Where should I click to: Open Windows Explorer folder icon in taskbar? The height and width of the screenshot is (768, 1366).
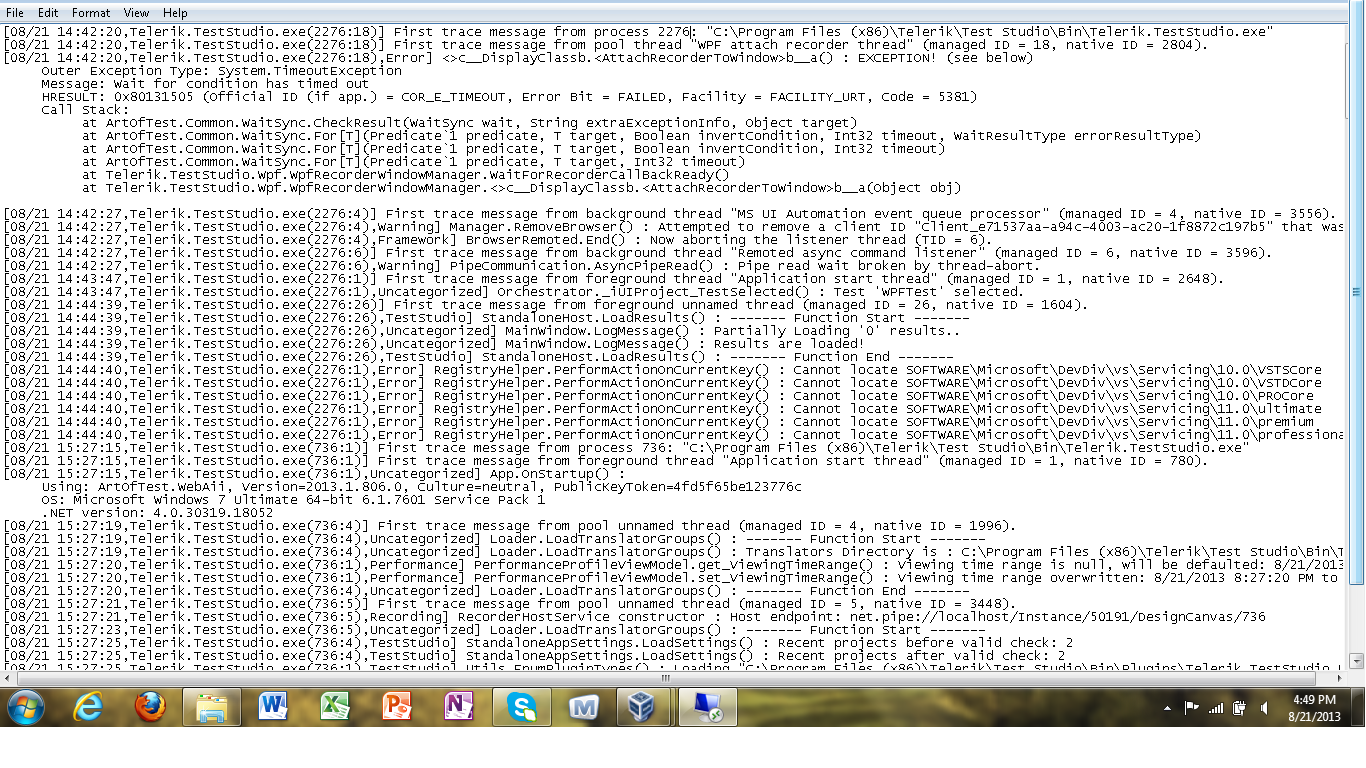tap(211, 707)
